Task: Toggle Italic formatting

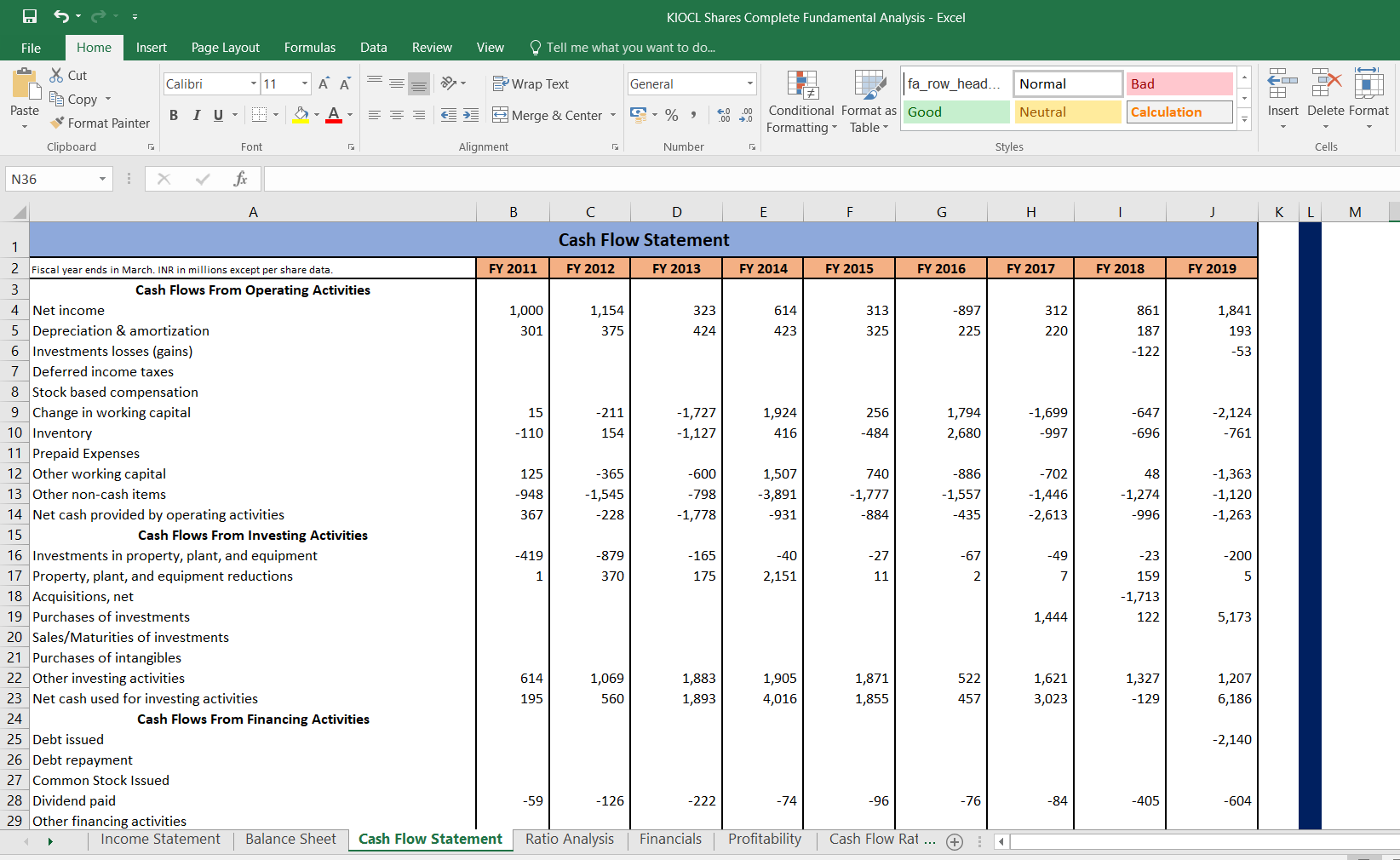Action: point(197,115)
